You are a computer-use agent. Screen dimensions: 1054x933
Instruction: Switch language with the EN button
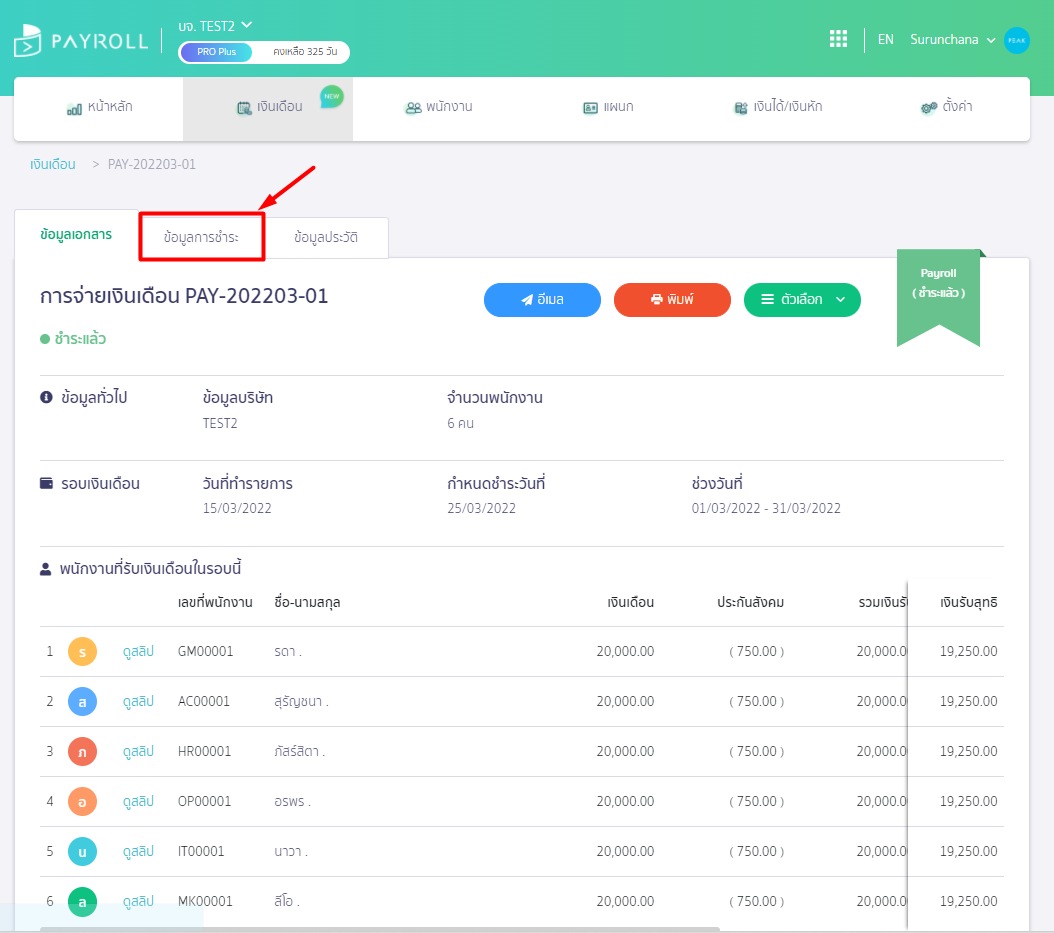[885, 40]
